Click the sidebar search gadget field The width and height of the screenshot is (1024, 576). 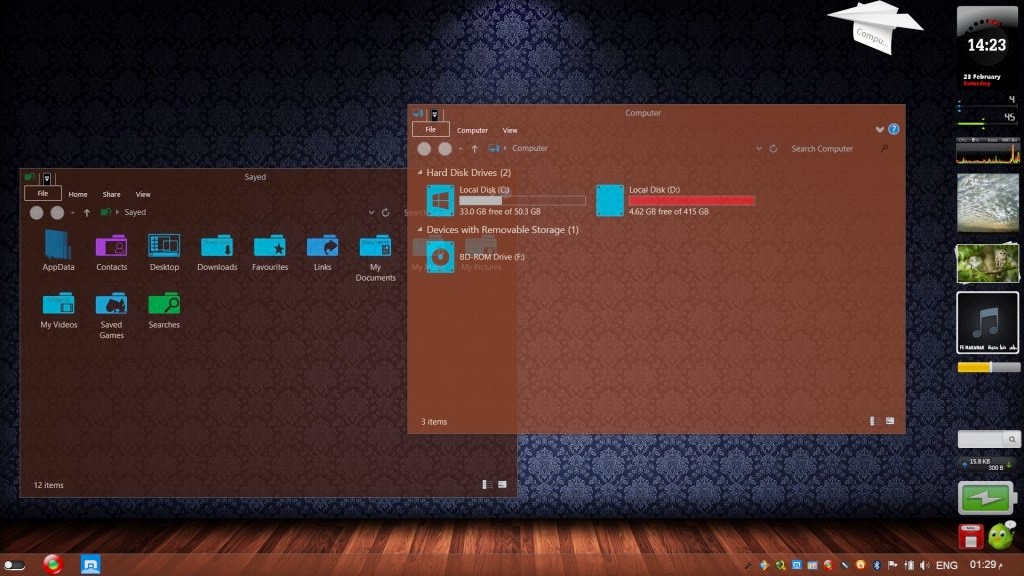click(981, 440)
